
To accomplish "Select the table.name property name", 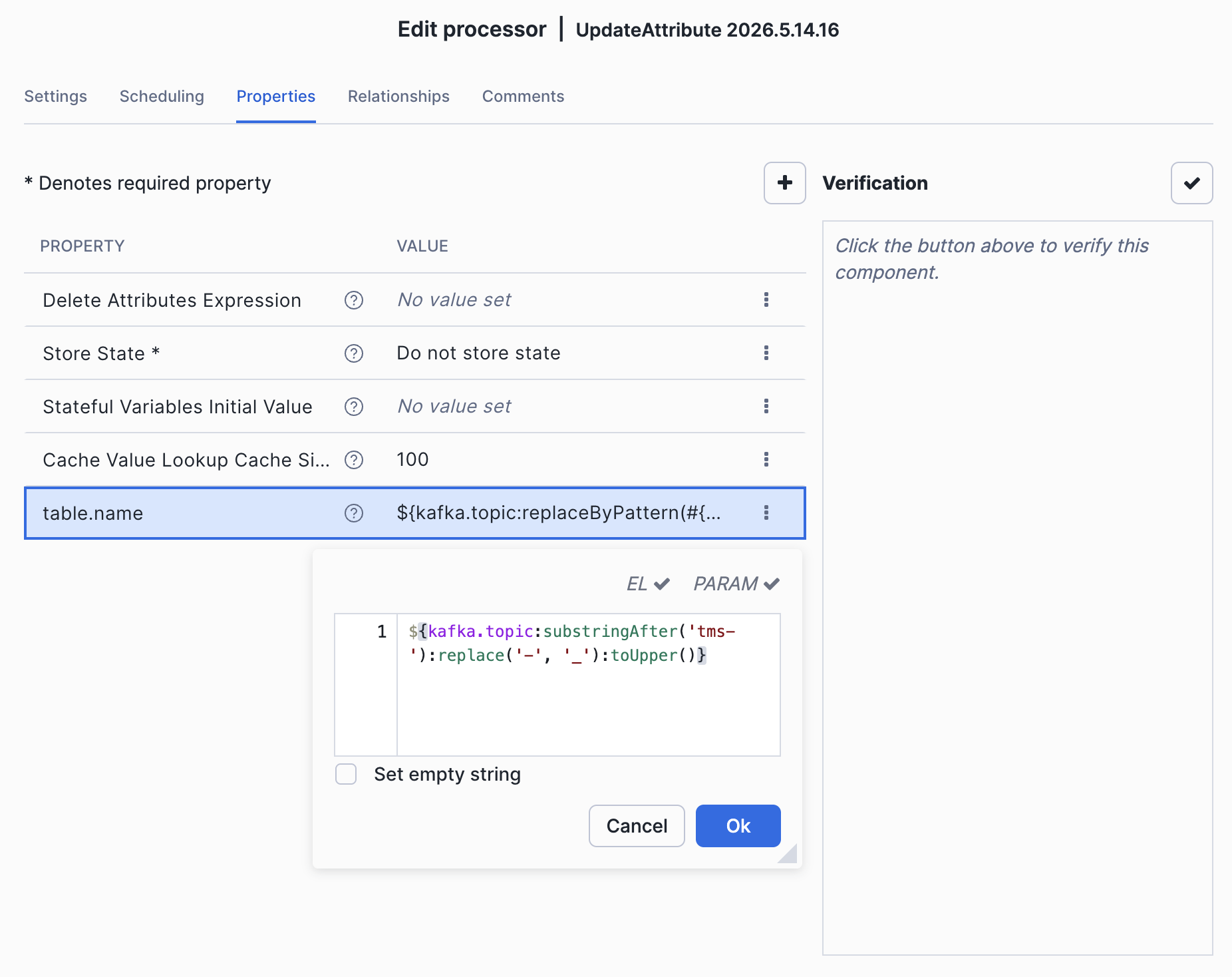I will point(93,513).
